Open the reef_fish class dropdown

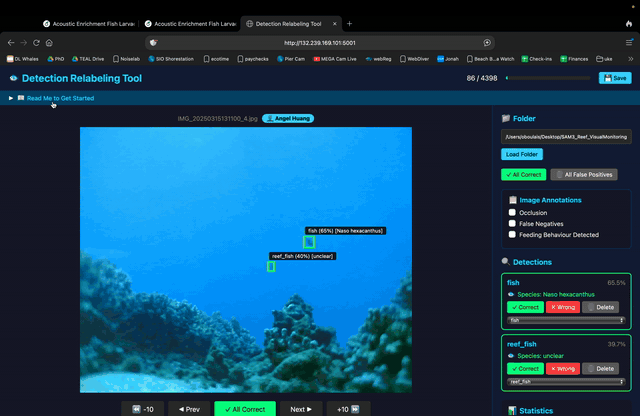click(x=566, y=382)
